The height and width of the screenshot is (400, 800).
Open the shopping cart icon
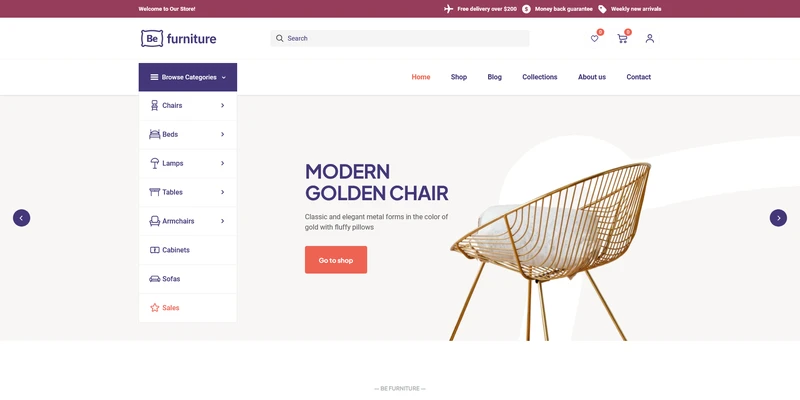[x=622, y=38]
